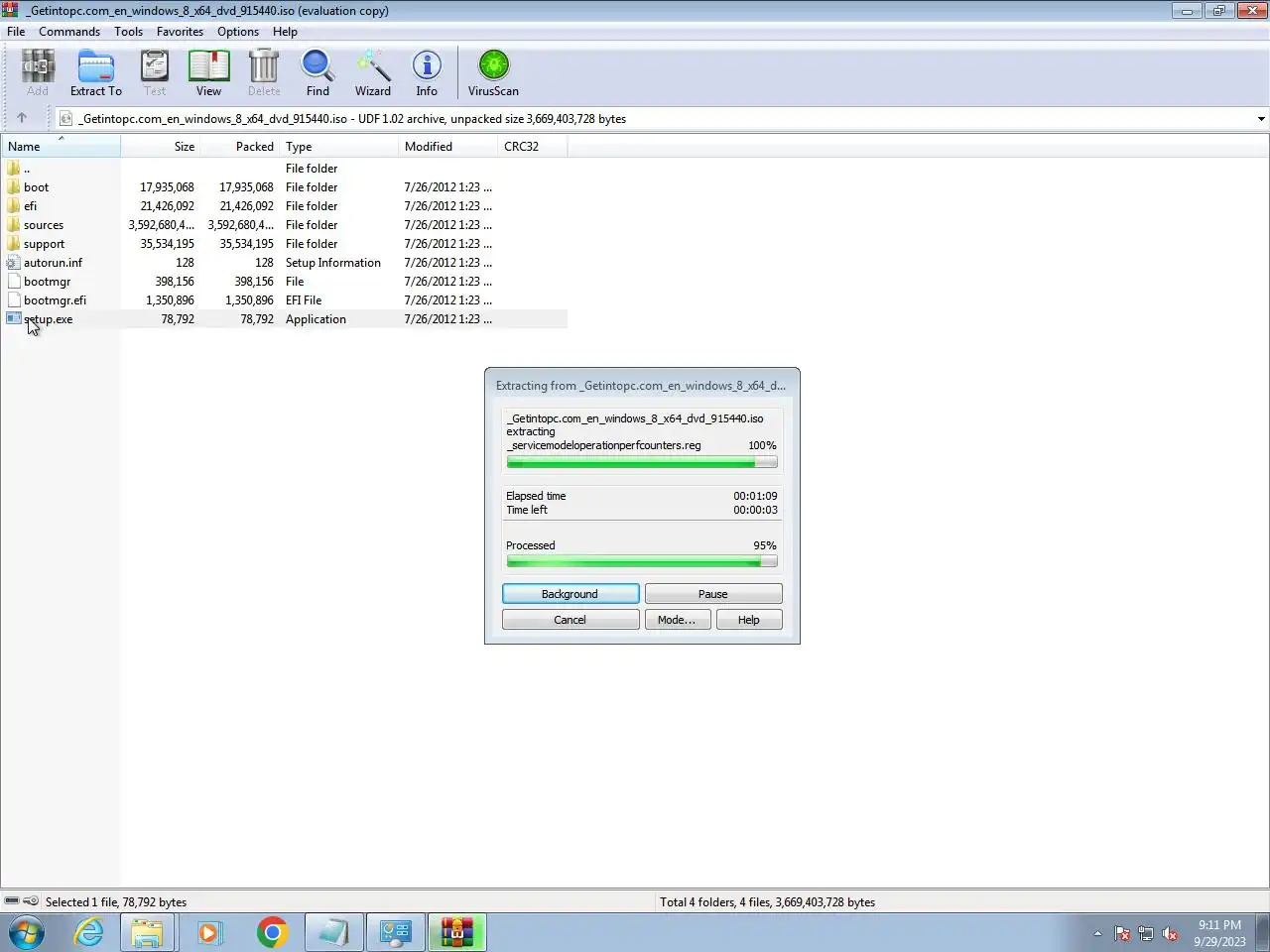1270x952 pixels.
Task: Open the Options menu
Action: coord(238,31)
